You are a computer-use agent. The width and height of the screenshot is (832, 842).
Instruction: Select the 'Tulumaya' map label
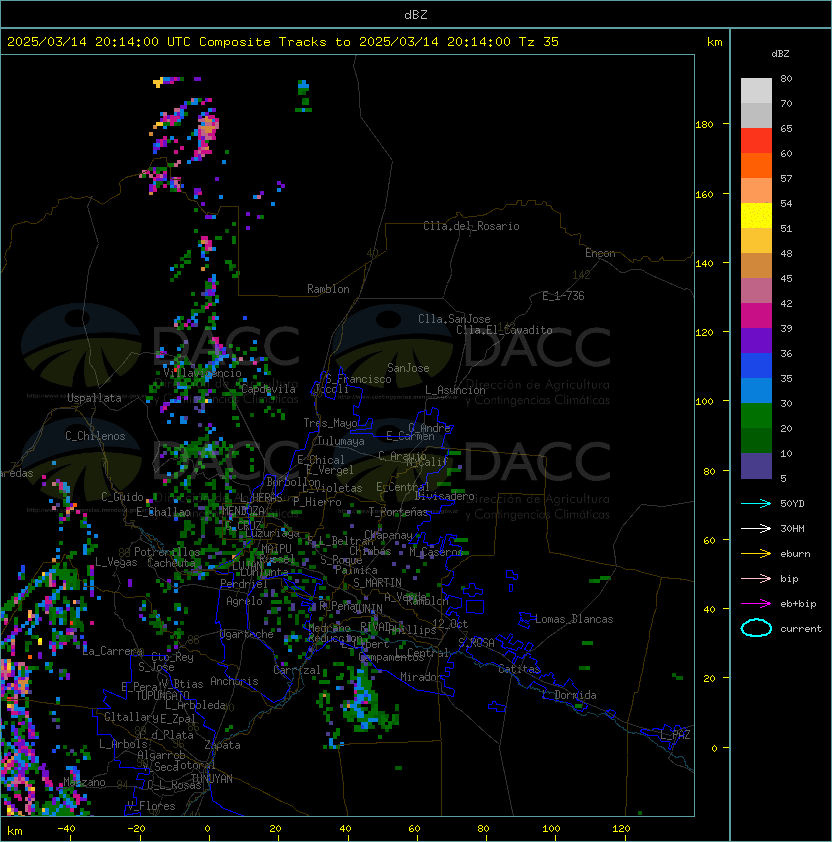tap(341, 441)
